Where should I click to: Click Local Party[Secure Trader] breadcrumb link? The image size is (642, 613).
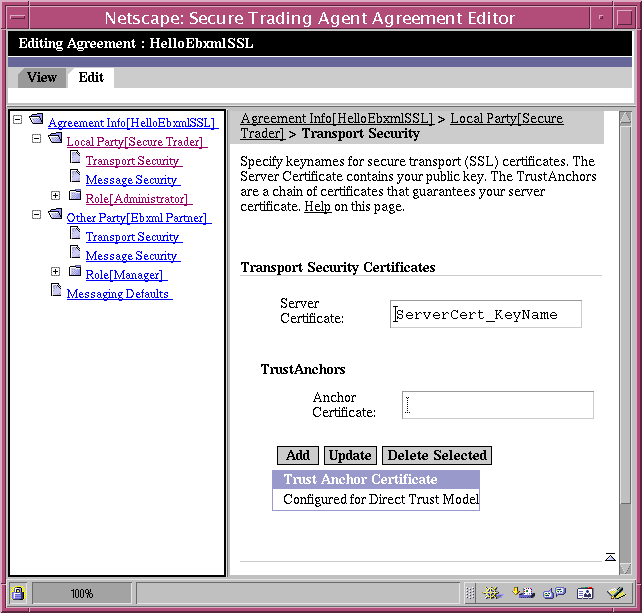pos(506,118)
